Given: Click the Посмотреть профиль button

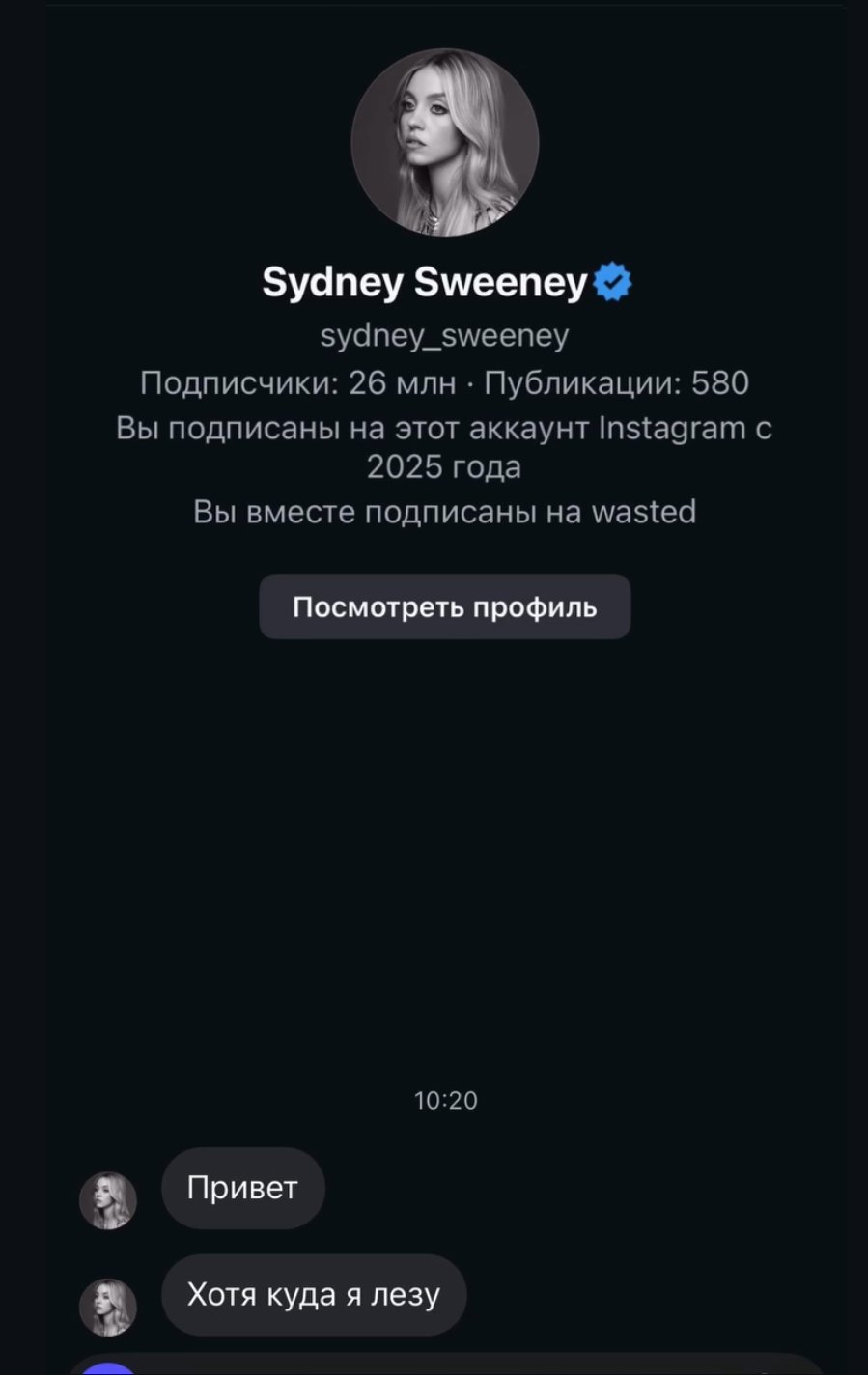Looking at the screenshot, I should point(444,606).
